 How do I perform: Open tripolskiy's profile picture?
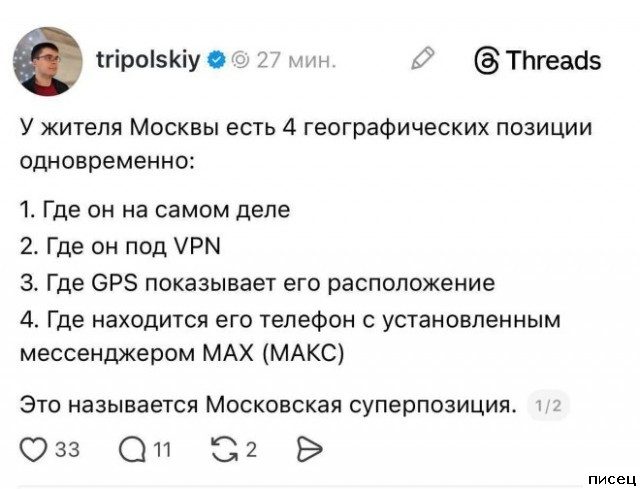tap(47, 61)
